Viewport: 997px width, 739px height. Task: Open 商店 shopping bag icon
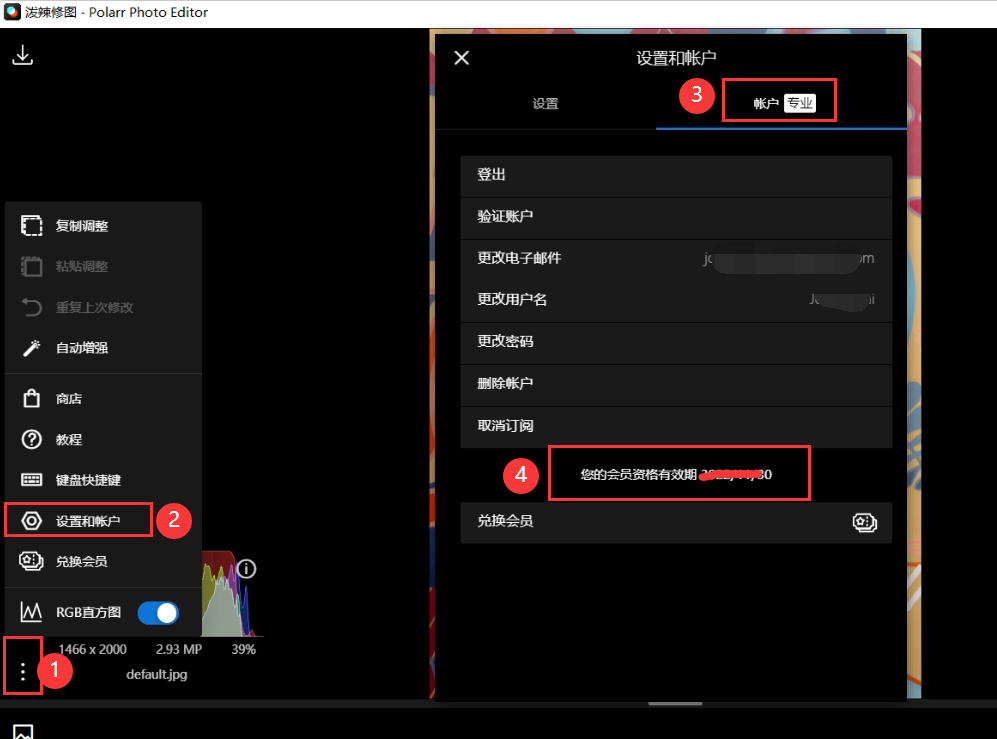32,399
